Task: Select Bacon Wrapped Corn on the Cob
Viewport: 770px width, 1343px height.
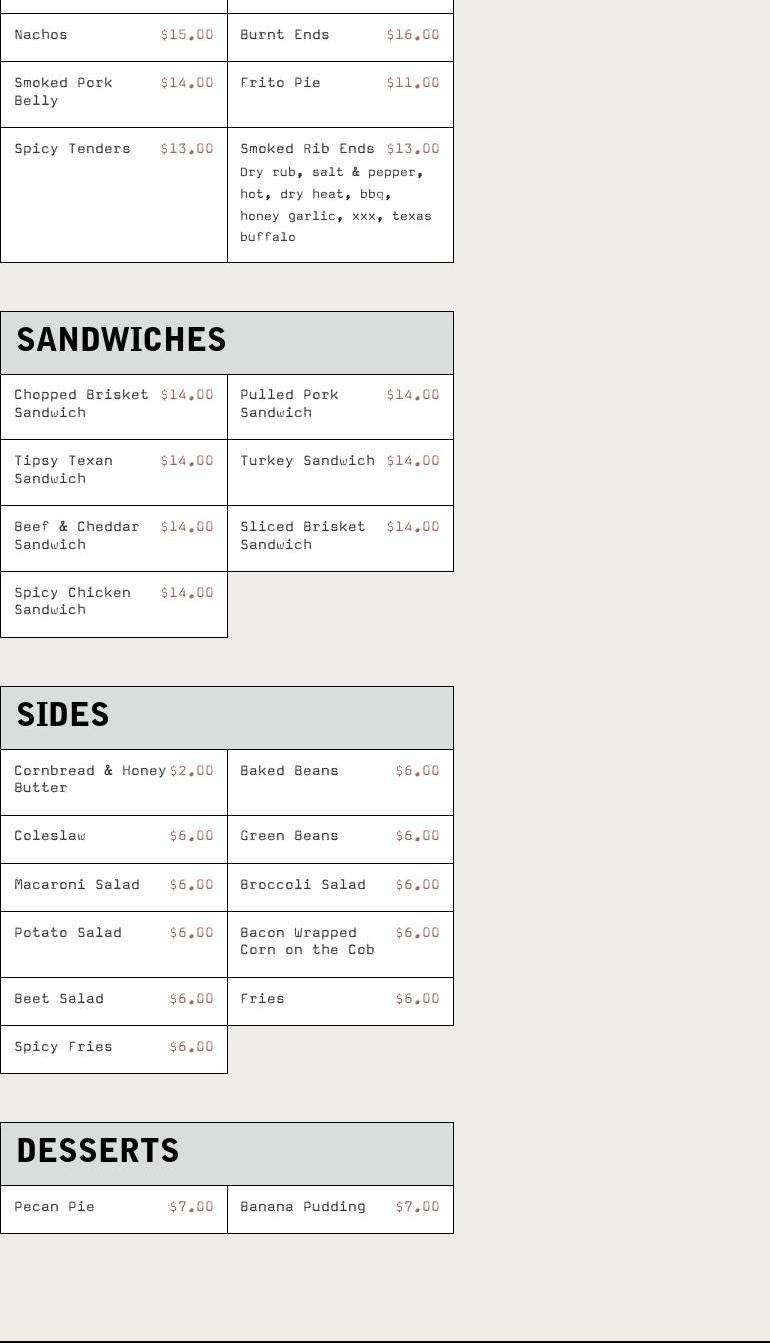Action: coord(307,941)
